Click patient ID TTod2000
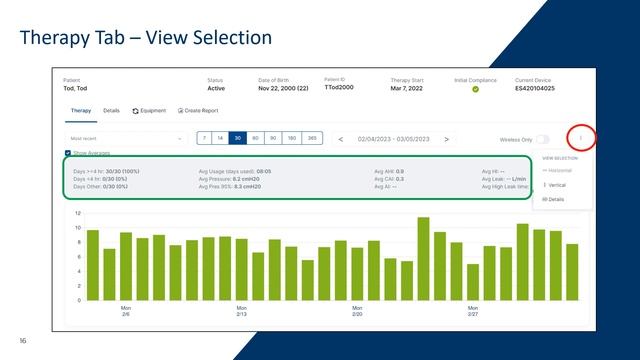This screenshot has width=640, height=360. coord(339,87)
